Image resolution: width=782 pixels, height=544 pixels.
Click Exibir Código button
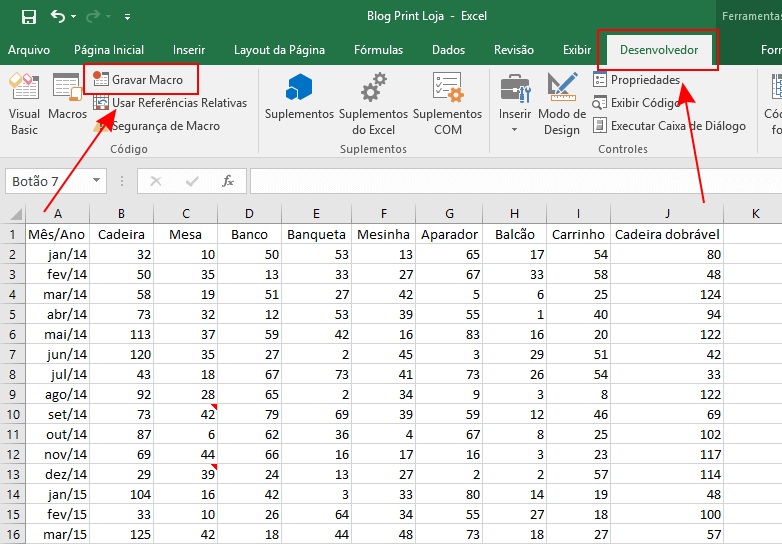point(644,103)
